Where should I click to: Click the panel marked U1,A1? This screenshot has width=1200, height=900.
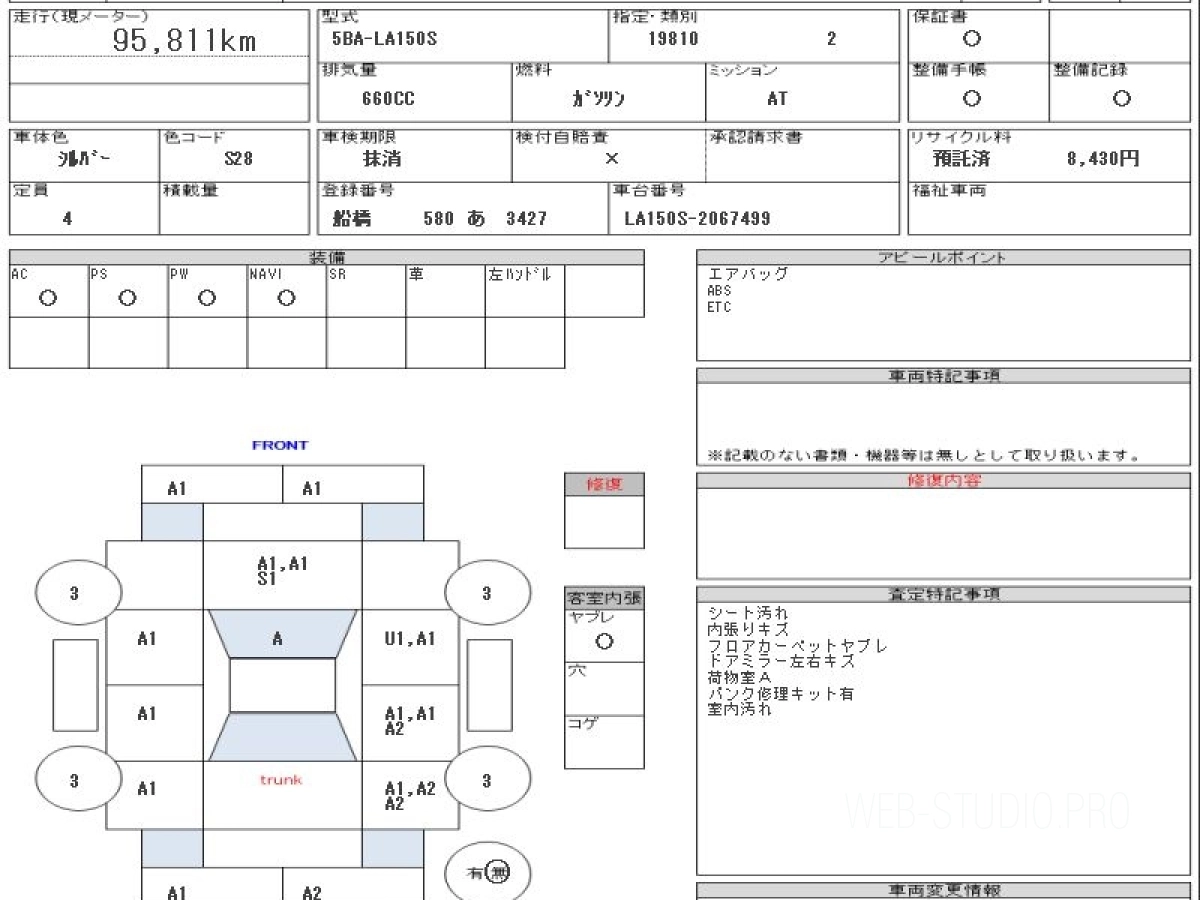point(410,647)
